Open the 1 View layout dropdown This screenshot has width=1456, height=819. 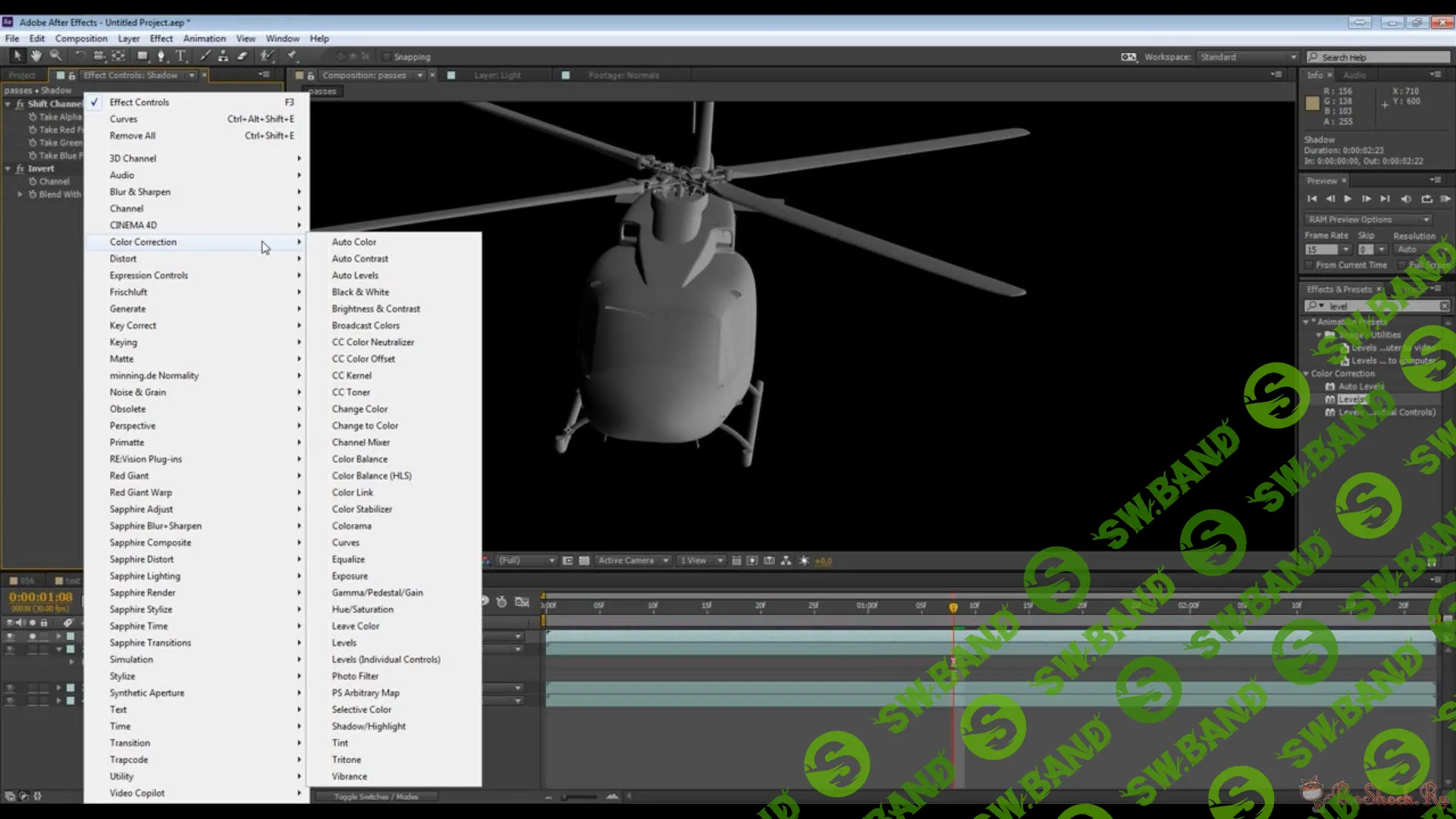(x=699, y=560)
